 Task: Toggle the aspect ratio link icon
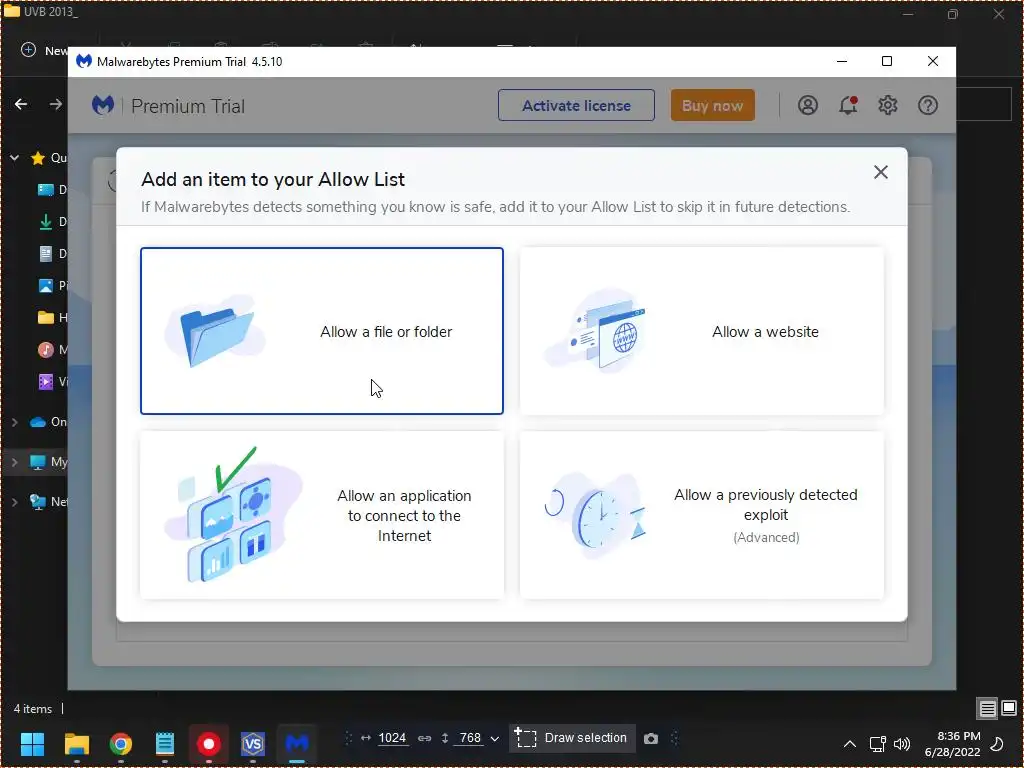click(424, 738)
